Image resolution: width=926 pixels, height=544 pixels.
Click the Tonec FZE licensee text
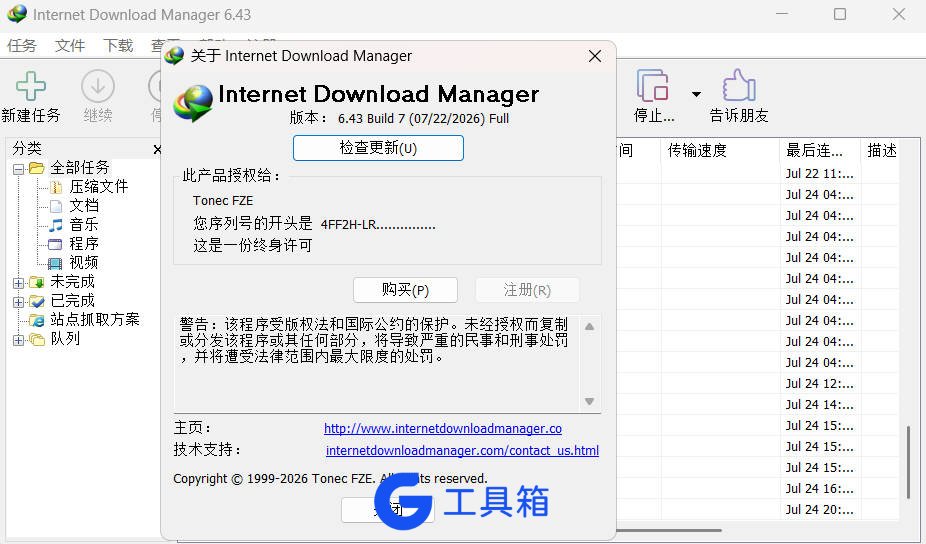click(x=223, y=201)
